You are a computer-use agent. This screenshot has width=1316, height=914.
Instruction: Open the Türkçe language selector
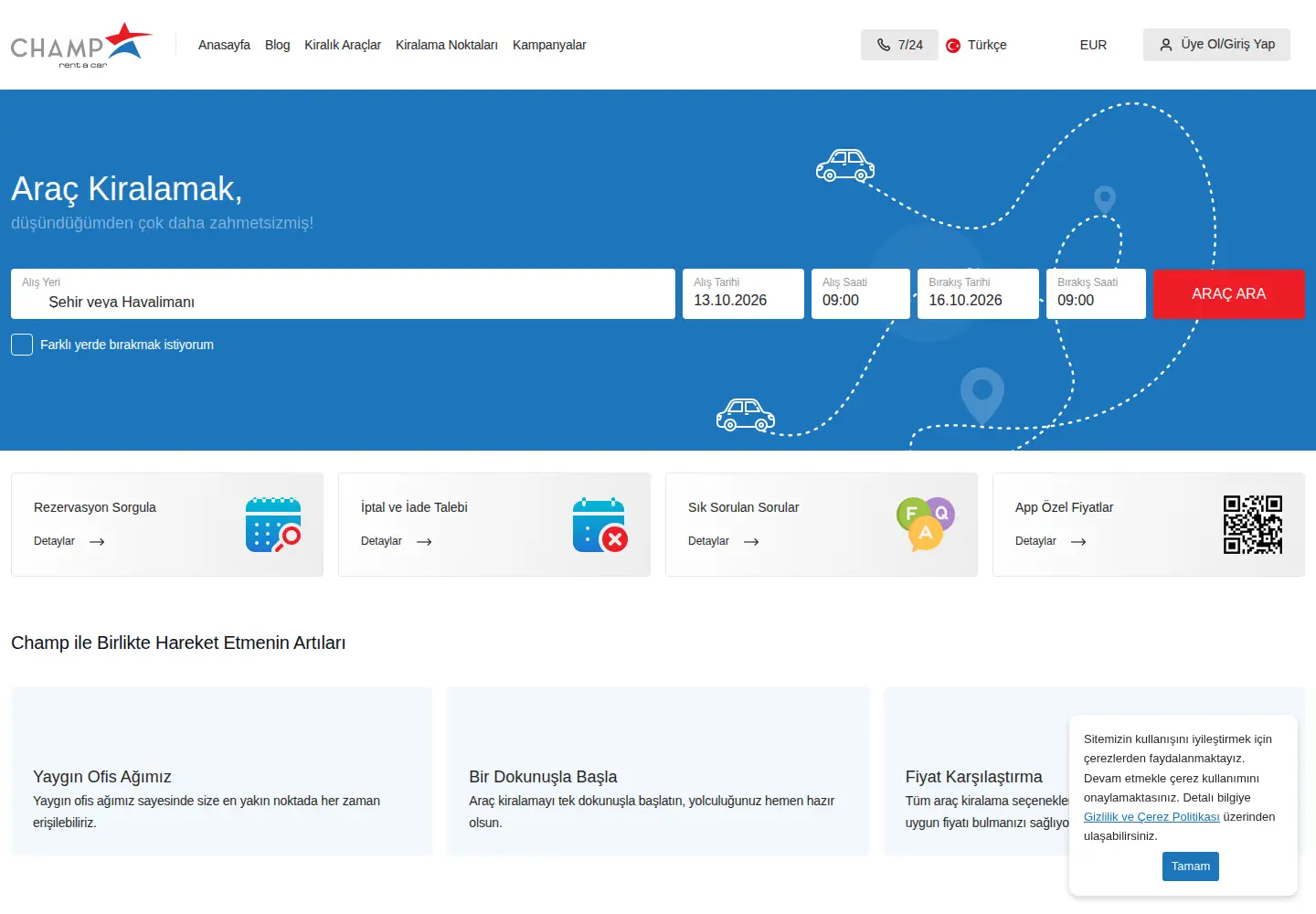click(x=976, y=45)
